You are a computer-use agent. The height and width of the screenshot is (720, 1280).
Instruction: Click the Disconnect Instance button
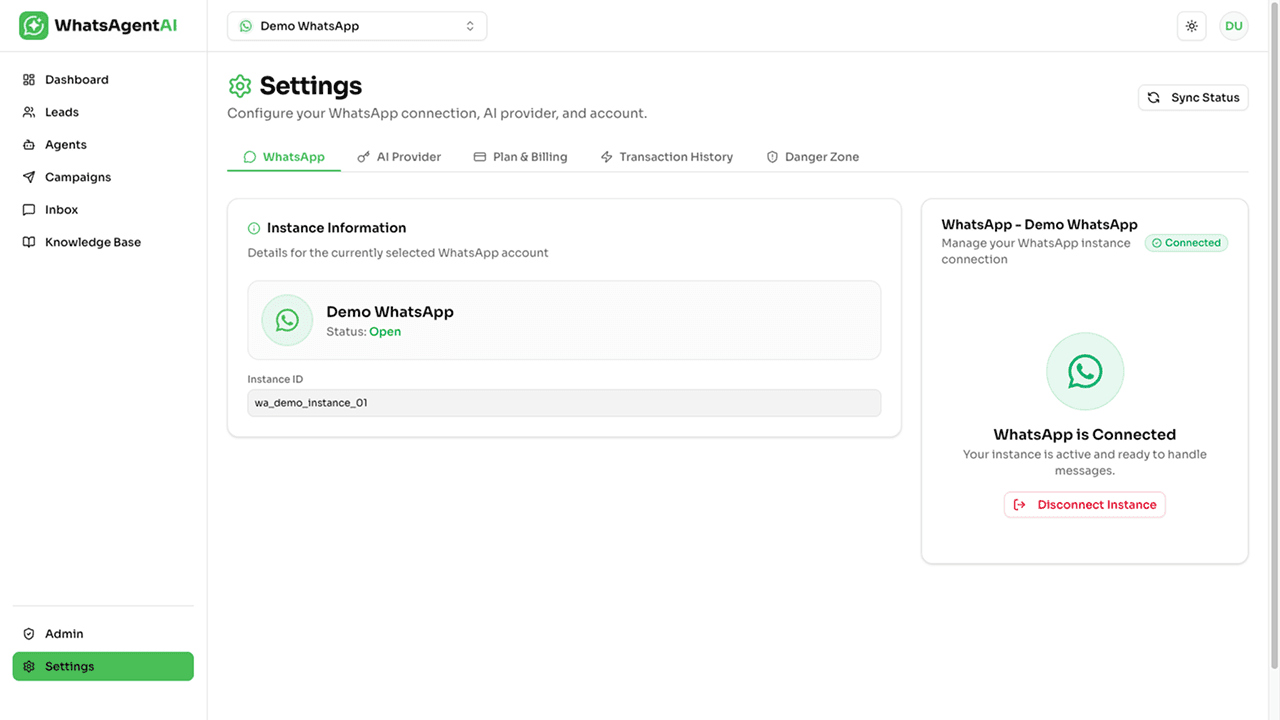(x=1085, y=505)
